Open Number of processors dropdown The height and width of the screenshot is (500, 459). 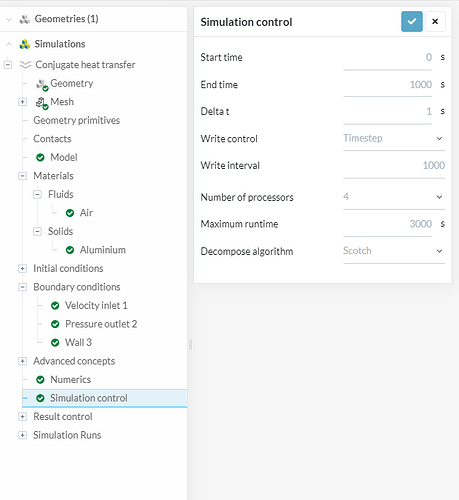(394, 197)
